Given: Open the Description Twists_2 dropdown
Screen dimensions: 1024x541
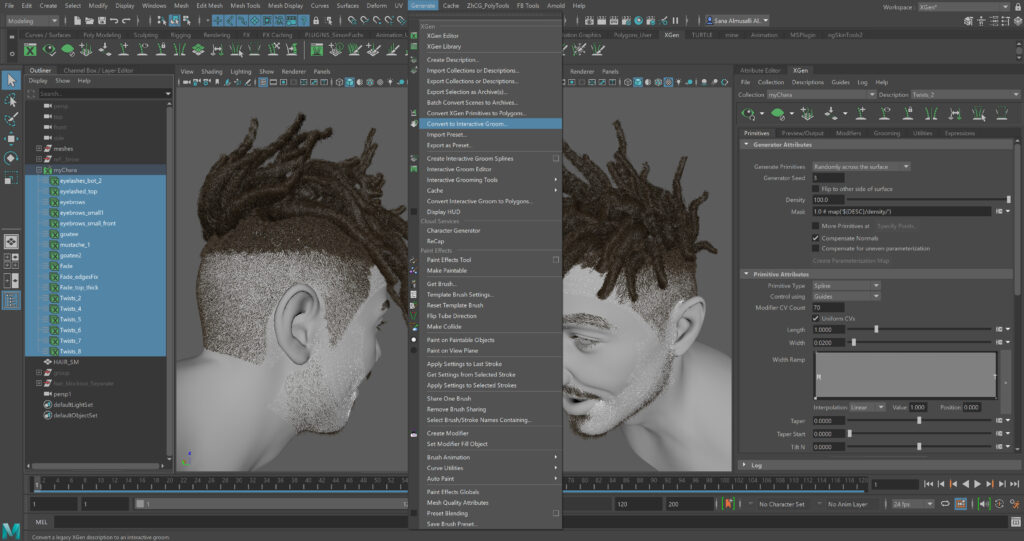Looking at the screenshot, I should click(965, 95).
